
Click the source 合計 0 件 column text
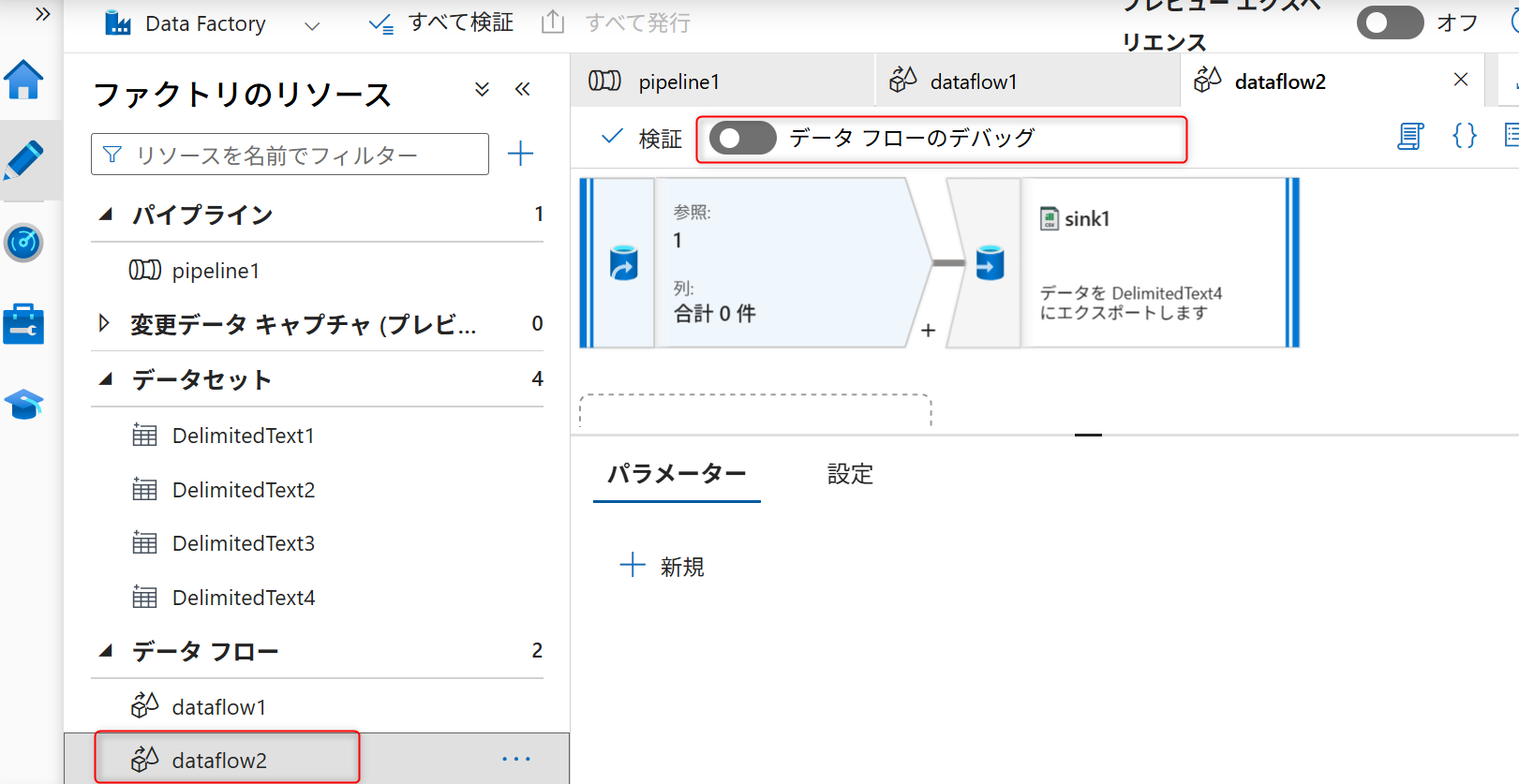point(714,314)
